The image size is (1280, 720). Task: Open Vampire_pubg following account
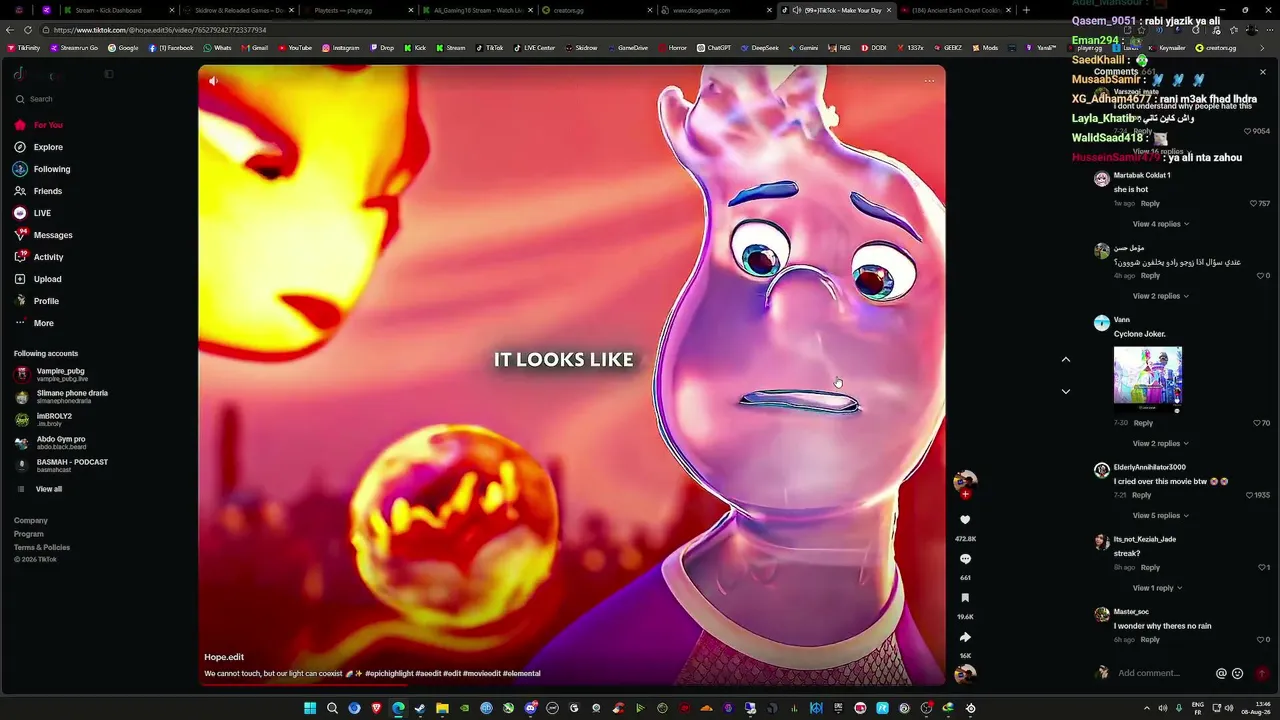tap(62, 374)
